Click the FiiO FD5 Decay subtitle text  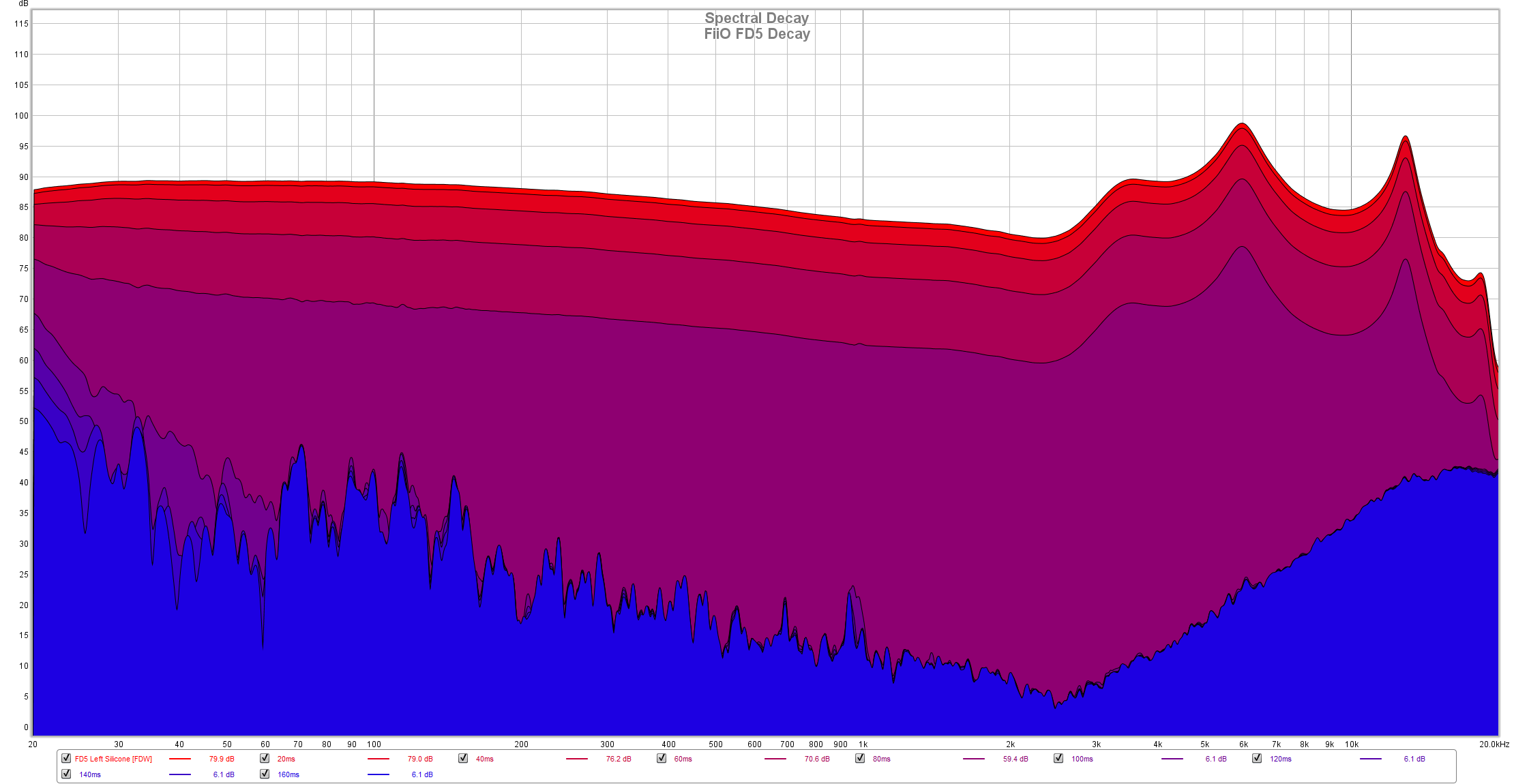(756, 34)
